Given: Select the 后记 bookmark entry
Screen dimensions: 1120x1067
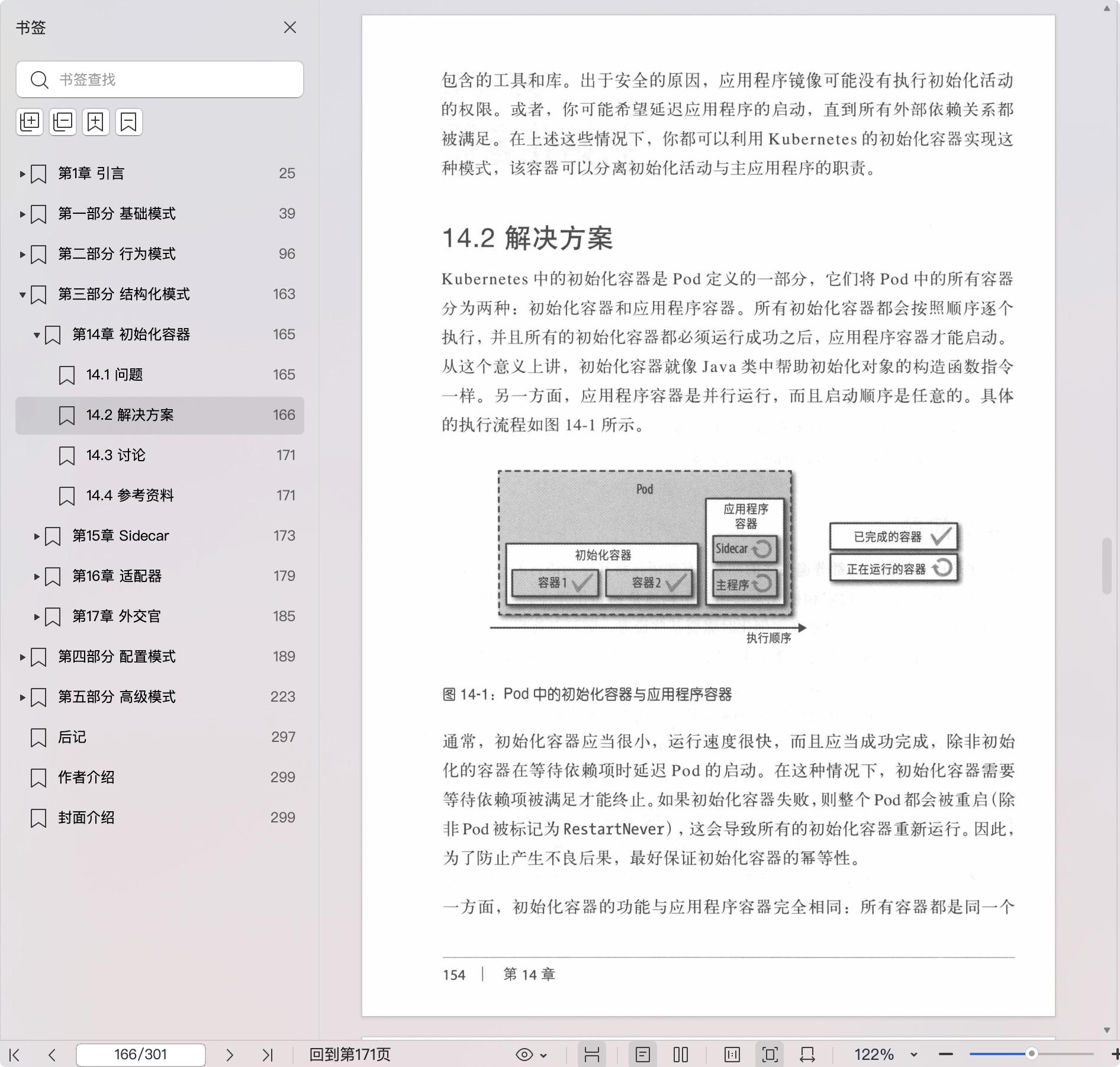Looking at the screenshot, I should point(72,737).
